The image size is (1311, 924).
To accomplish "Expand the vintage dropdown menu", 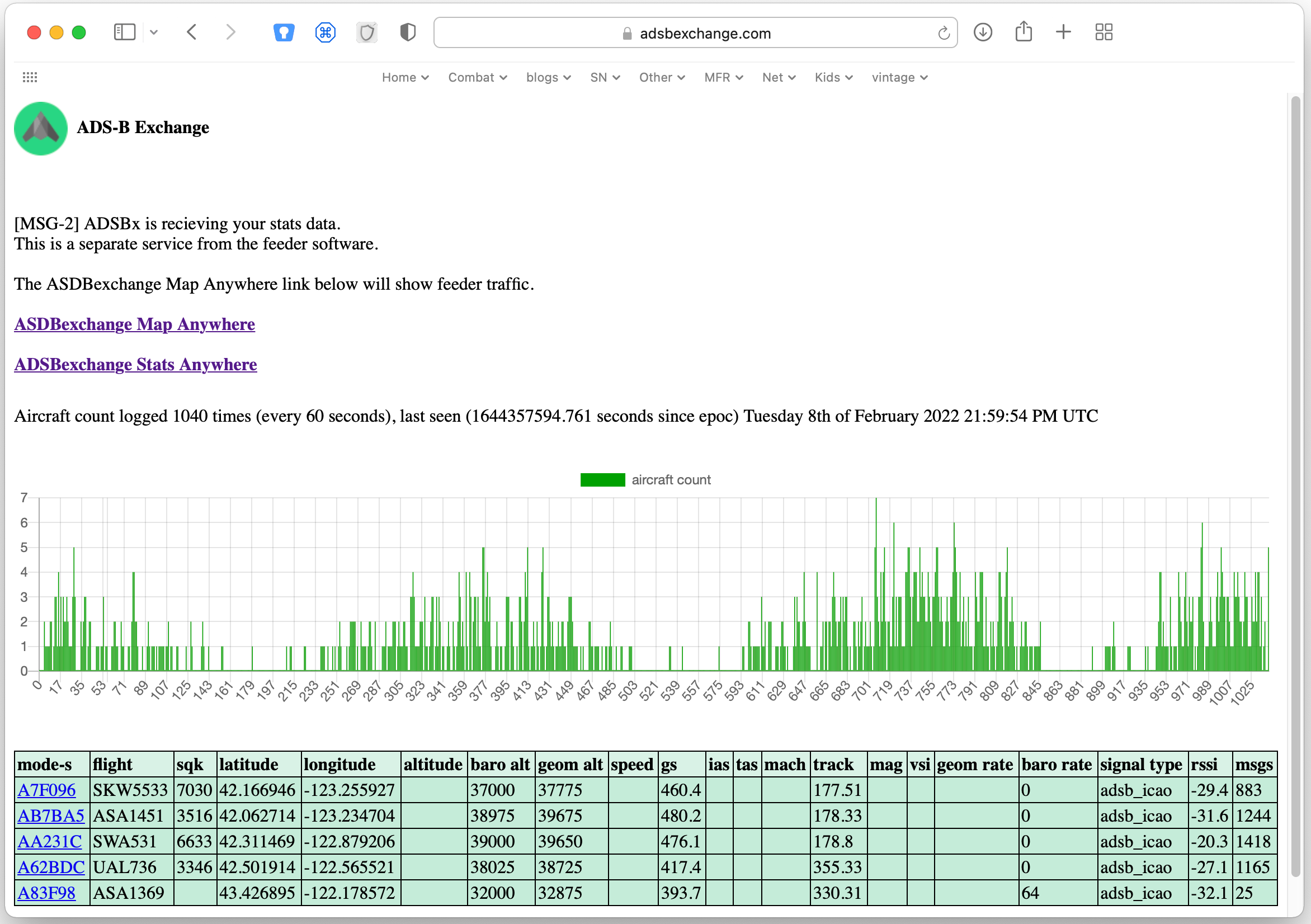I will tap(898, 77).
